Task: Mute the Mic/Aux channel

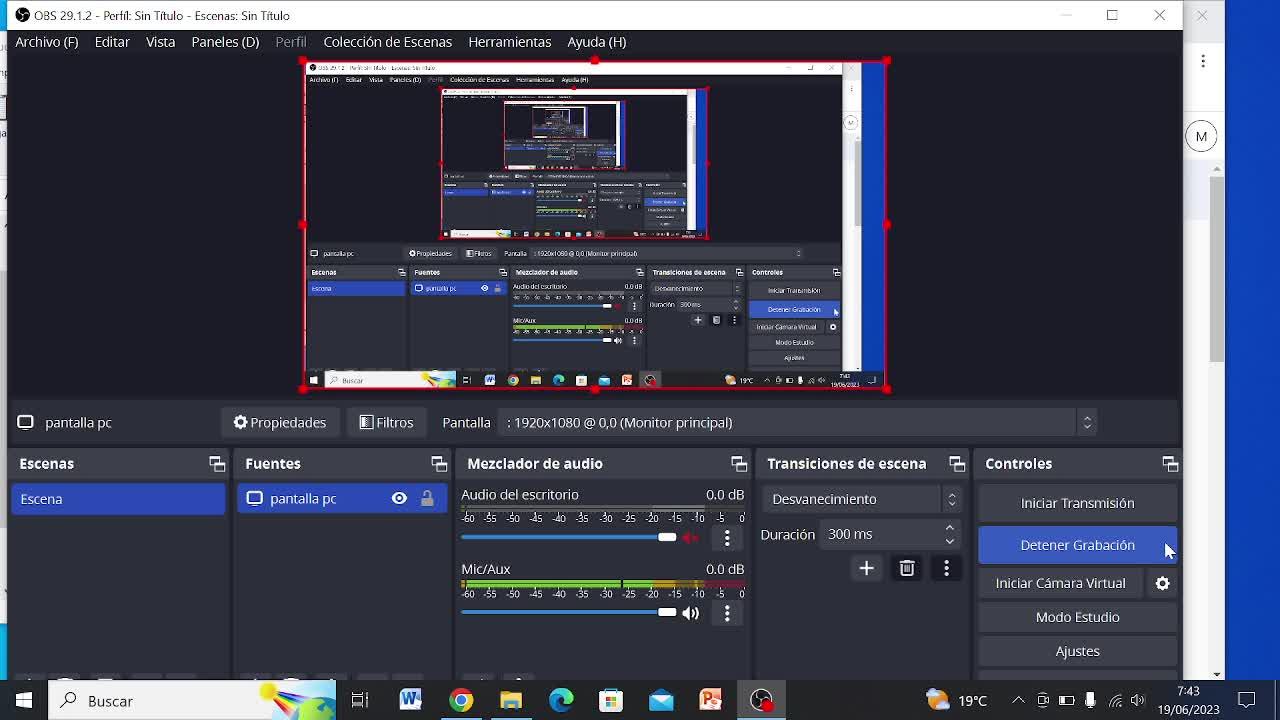Action: (690, 613)
